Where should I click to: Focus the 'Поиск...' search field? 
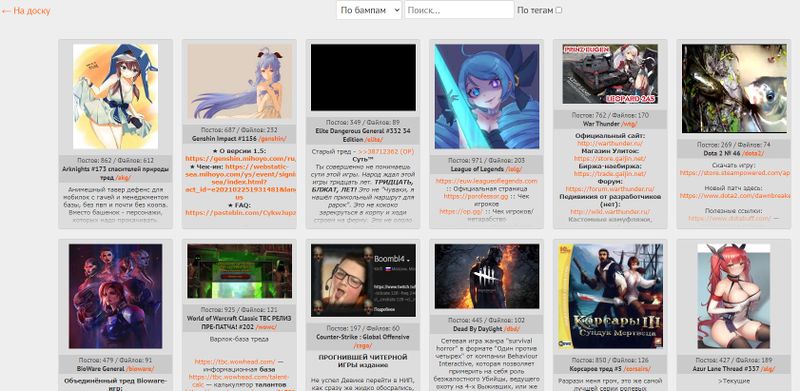tap(459, 10)
